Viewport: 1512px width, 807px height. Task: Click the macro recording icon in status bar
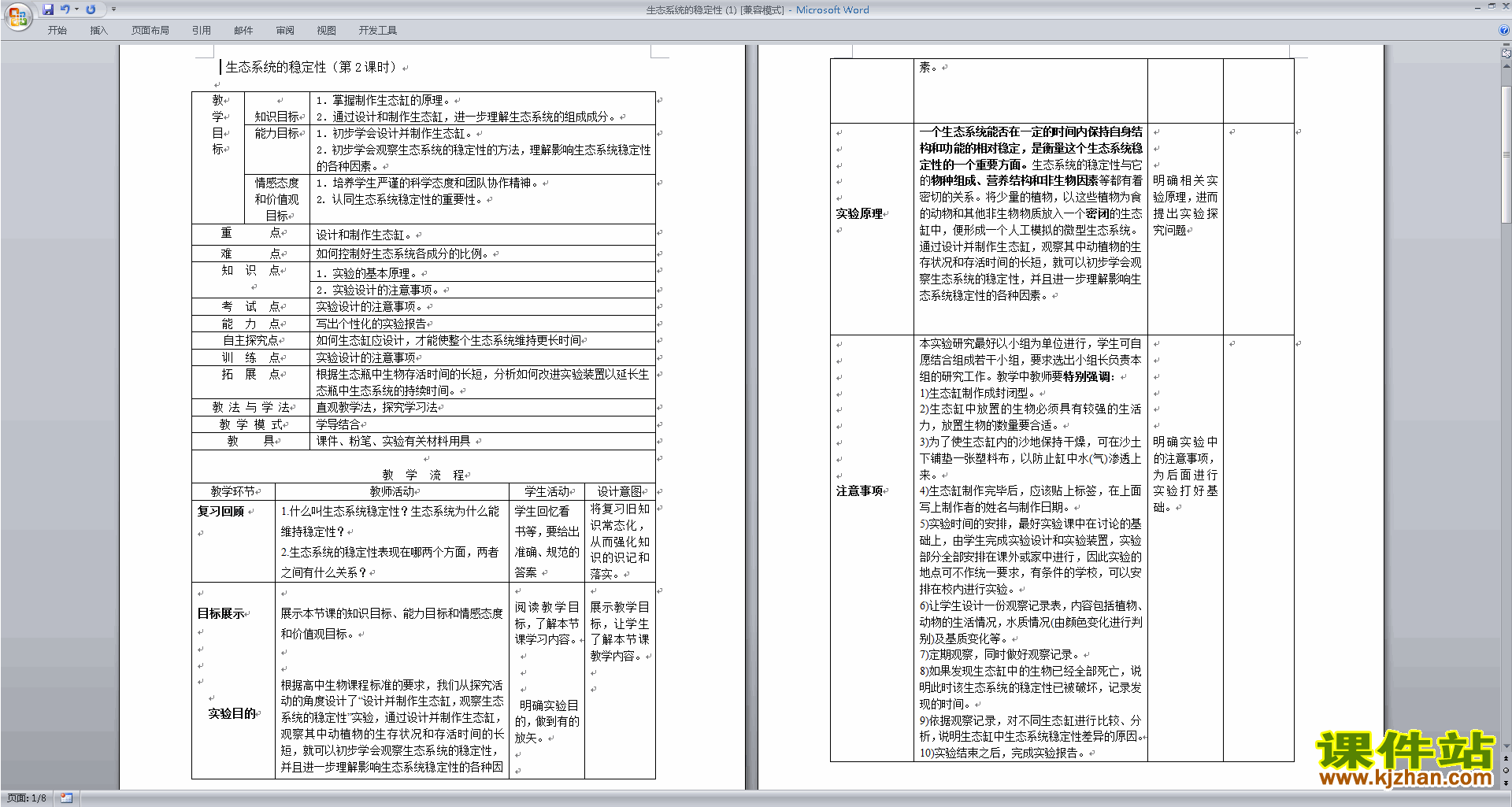66,798
